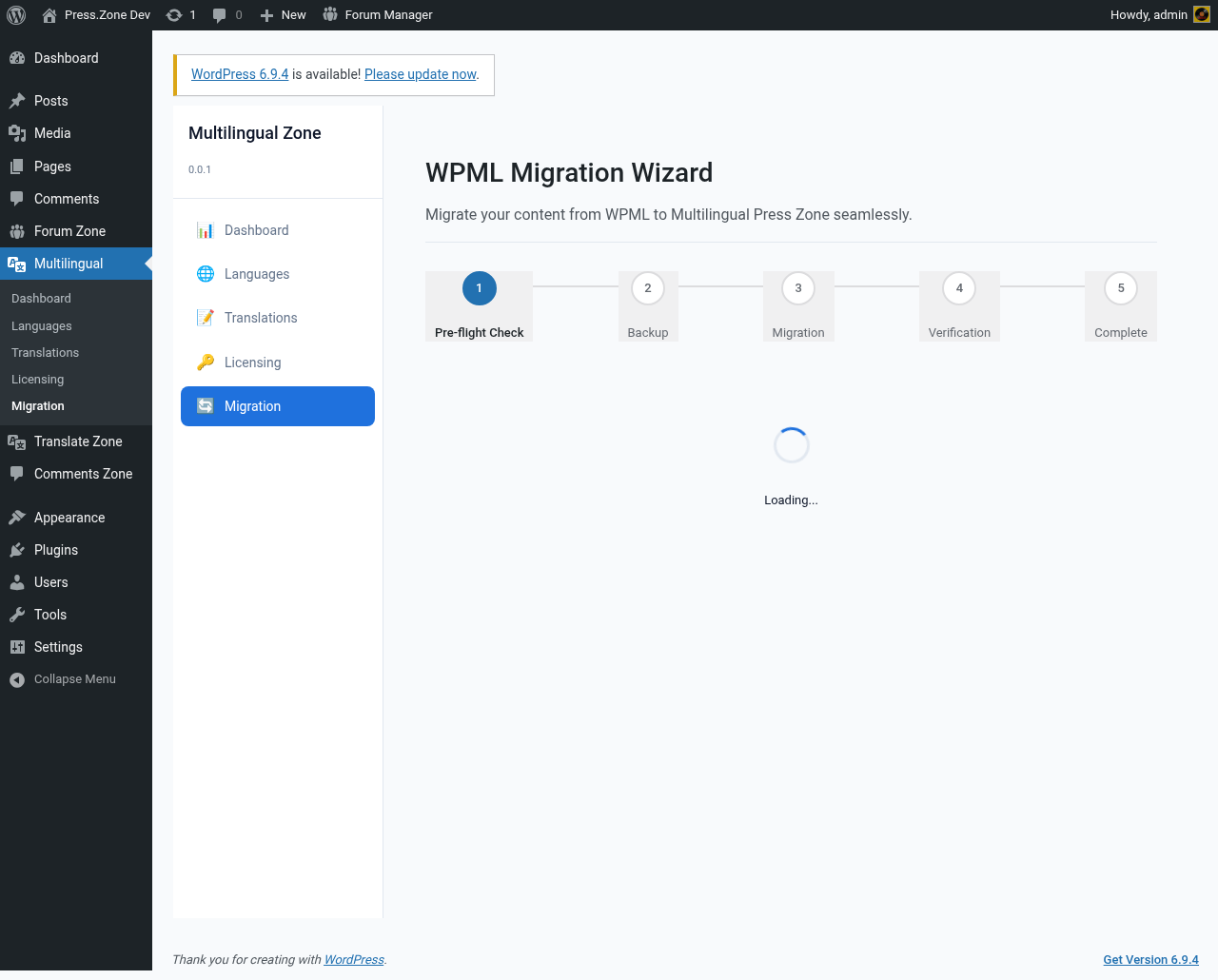Viewport: 1218px width, 980px height.
Task: Click the Comments speech bubble icon in sidebar
Action: coord(17,199)
